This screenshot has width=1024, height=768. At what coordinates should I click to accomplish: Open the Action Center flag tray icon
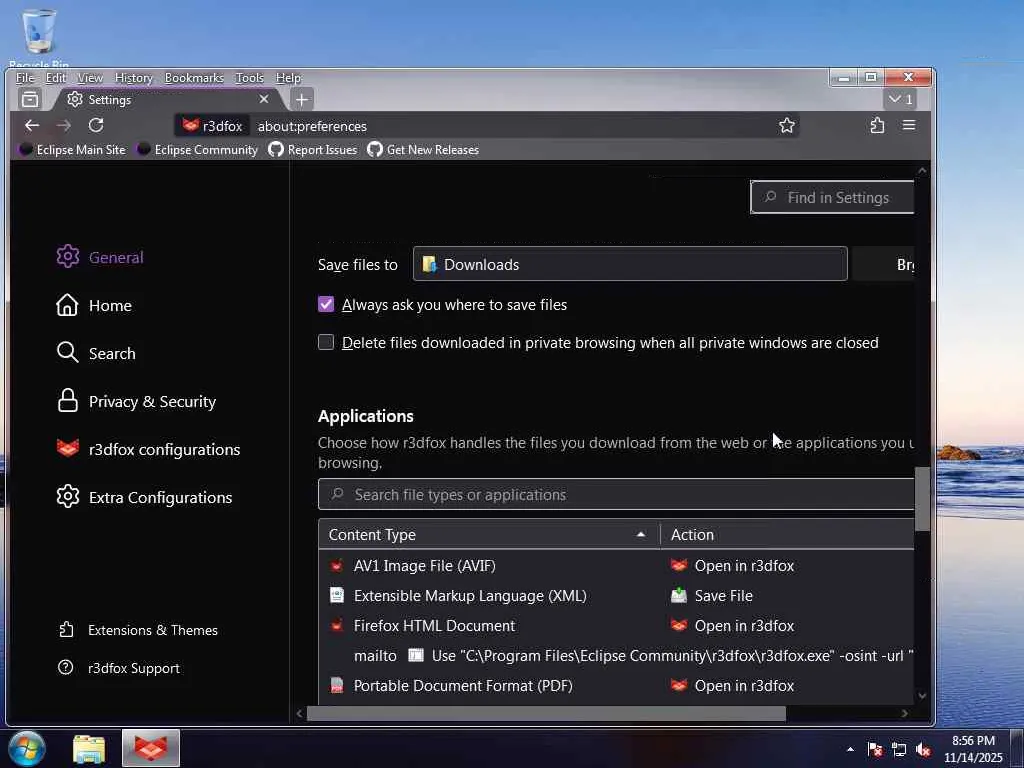(x=875, y=750)
